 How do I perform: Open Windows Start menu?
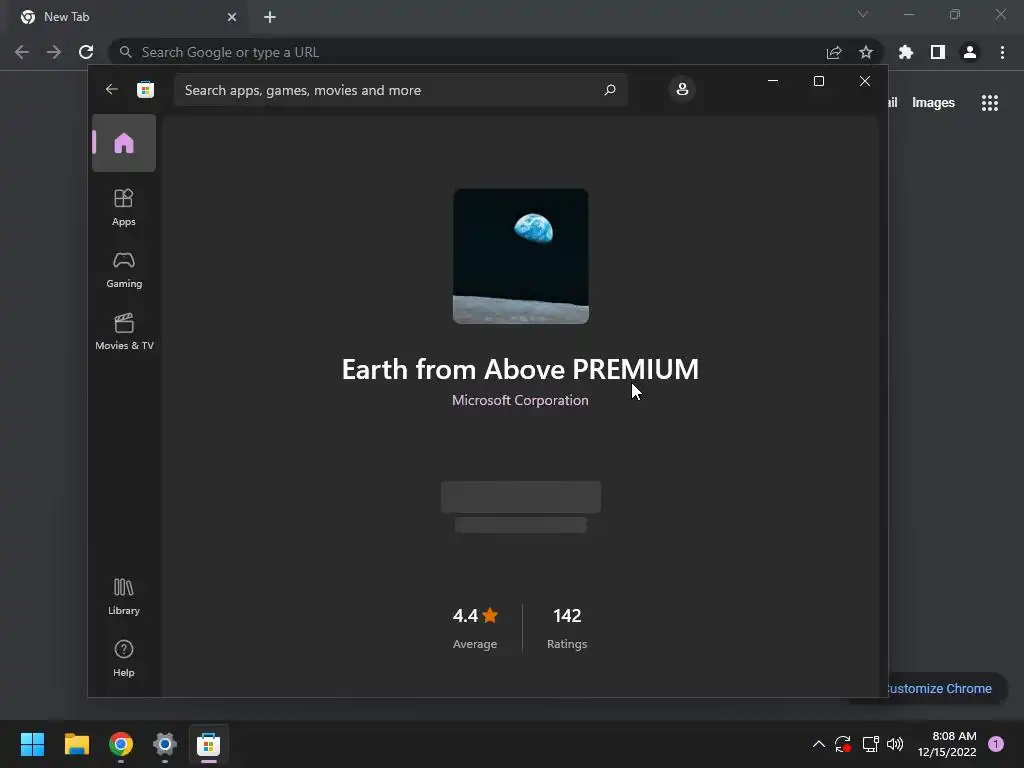(x=33, y=744)
